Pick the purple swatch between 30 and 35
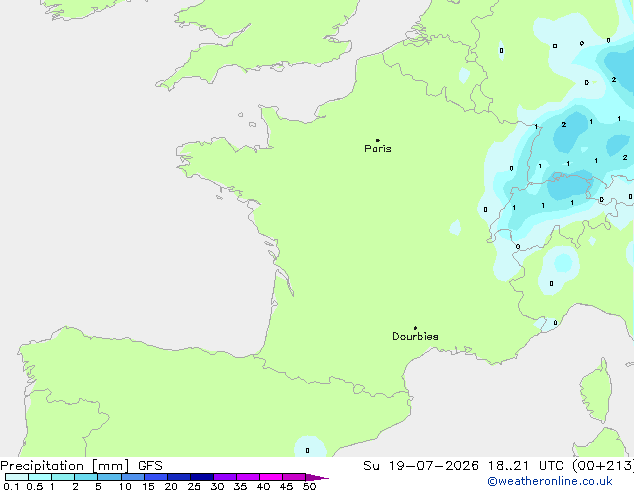Image resolution: width=634 pixels, height=490 pixels. point(225,477)
